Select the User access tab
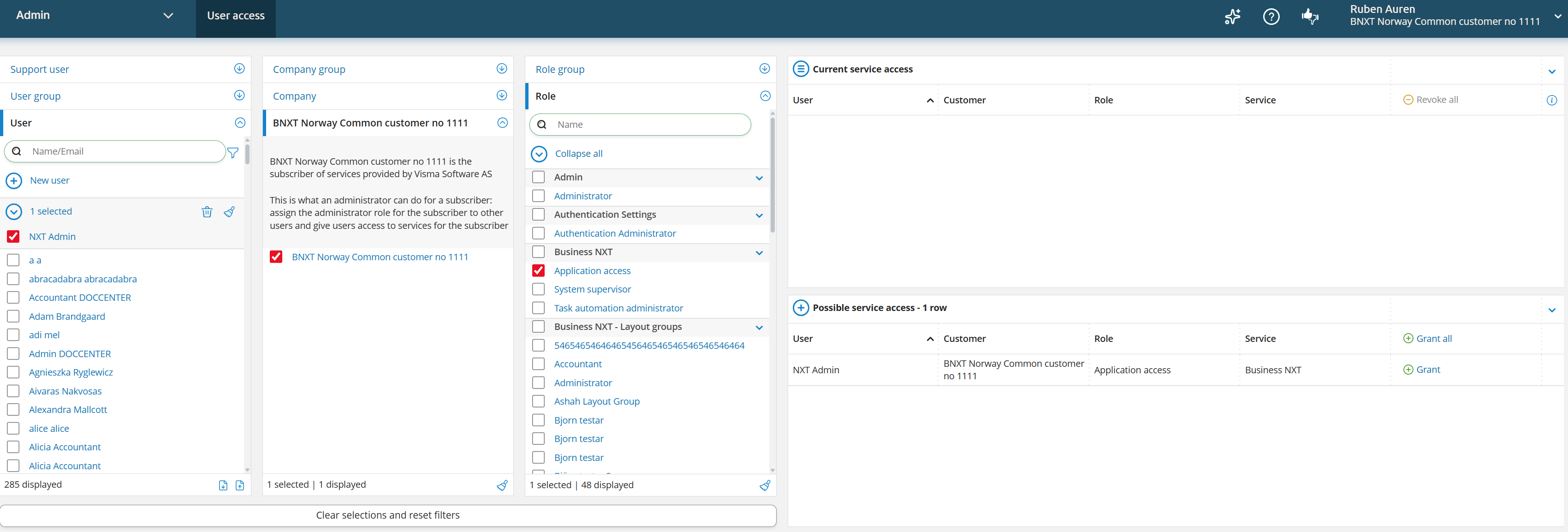 pos(236,16)
